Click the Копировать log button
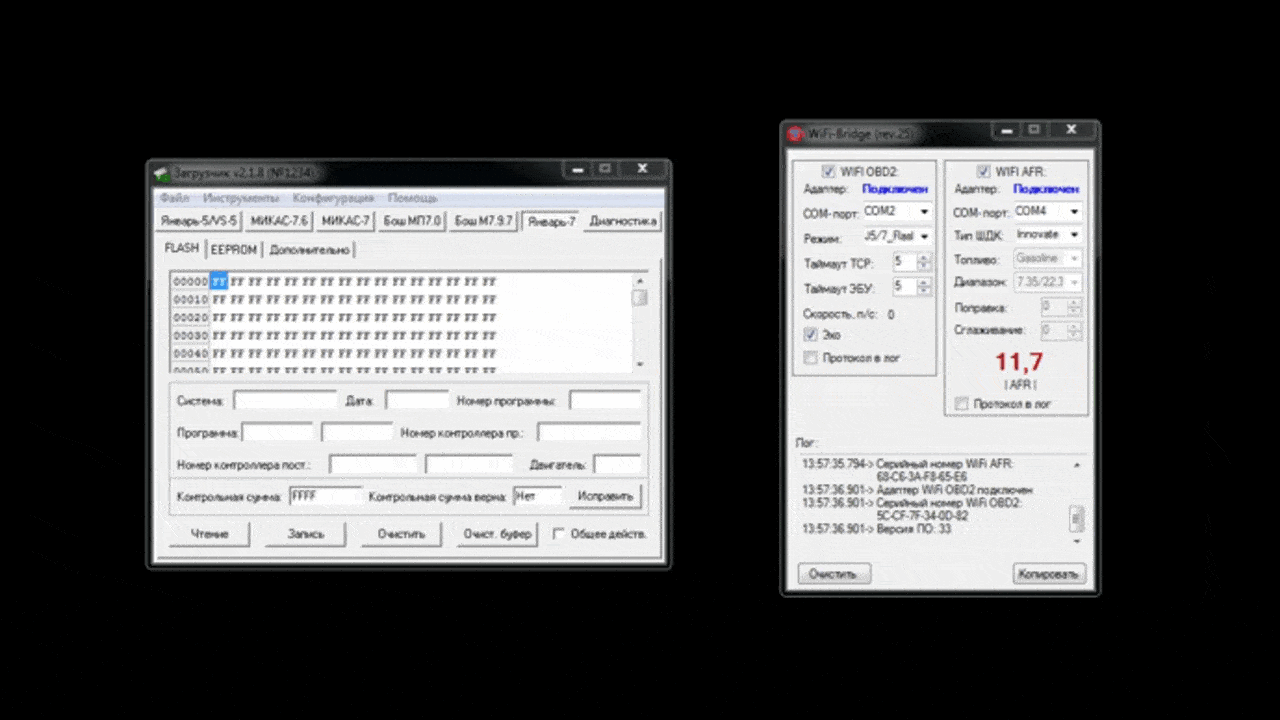 pyautogui.click(x=1049, y=574)
